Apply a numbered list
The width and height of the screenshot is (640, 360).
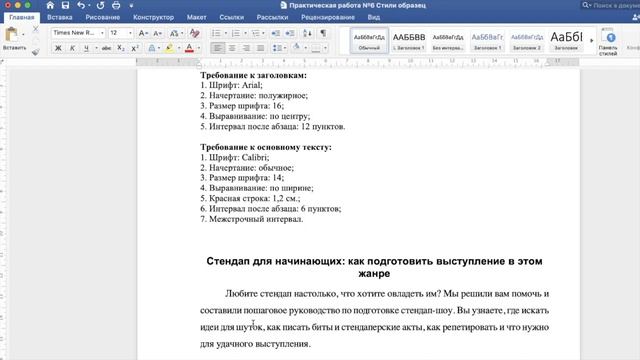(236, 33)
